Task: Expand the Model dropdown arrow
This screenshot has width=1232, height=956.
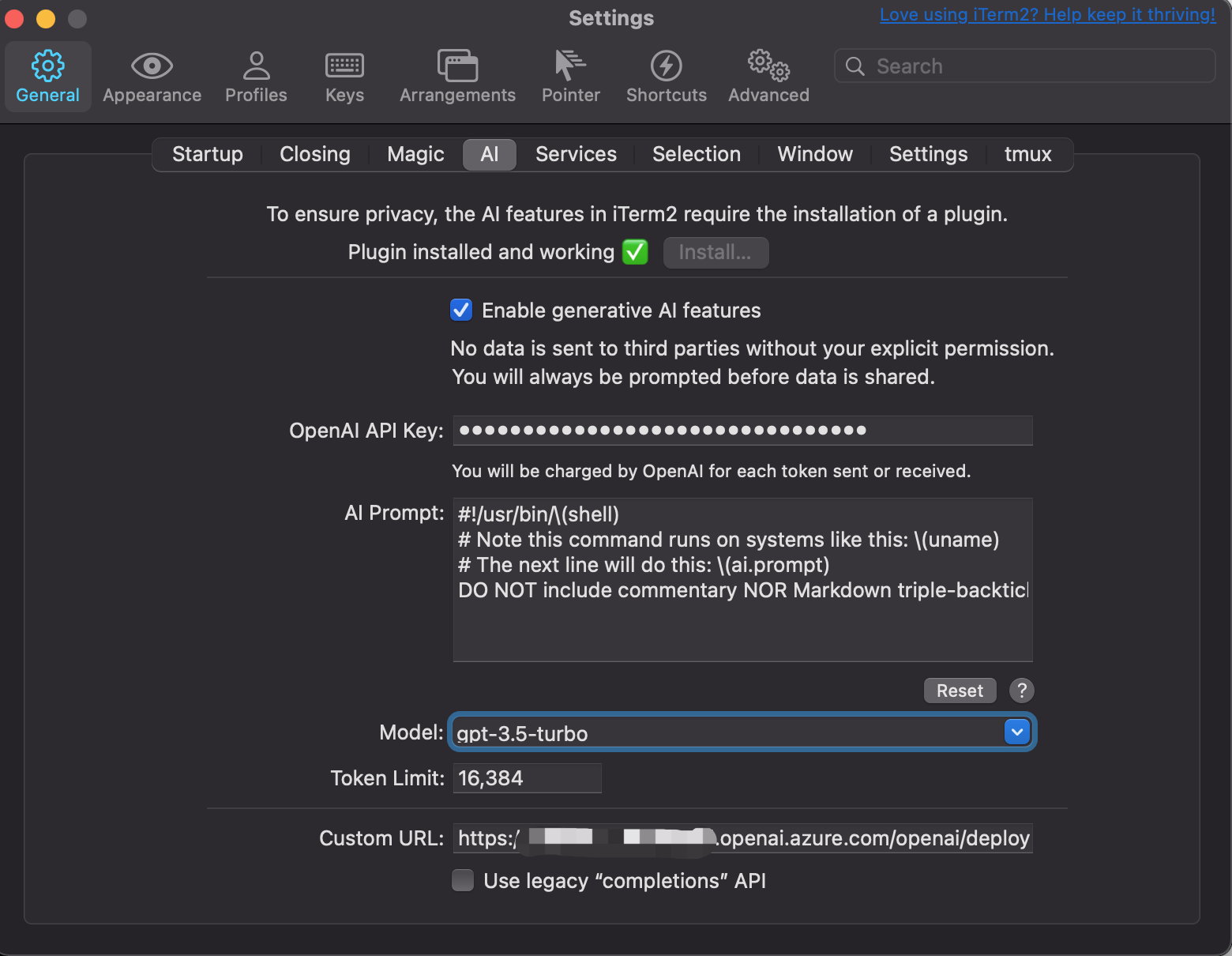Action: [1017, 732]
